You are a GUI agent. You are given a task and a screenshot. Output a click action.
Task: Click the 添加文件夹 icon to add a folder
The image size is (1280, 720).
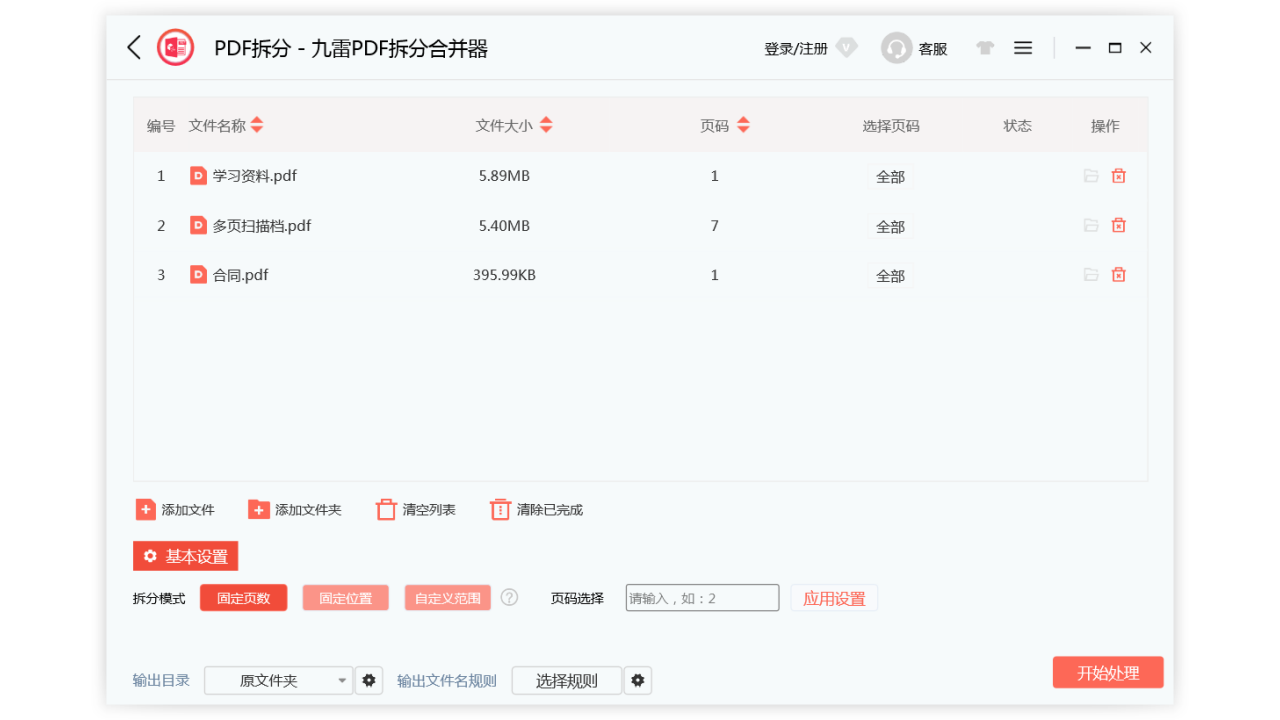(x=259, y=509)
